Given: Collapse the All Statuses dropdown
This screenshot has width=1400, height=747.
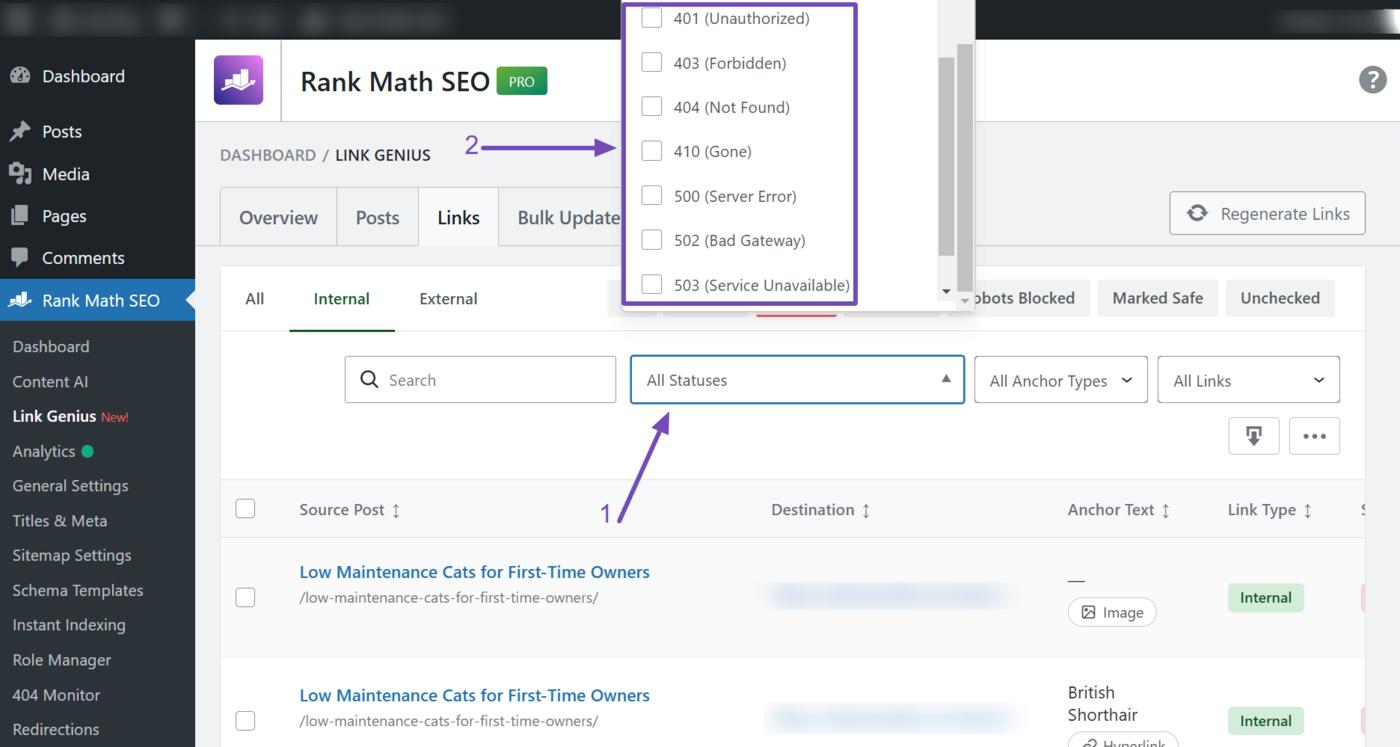Looking at the screenshot, I should [797, 380].
